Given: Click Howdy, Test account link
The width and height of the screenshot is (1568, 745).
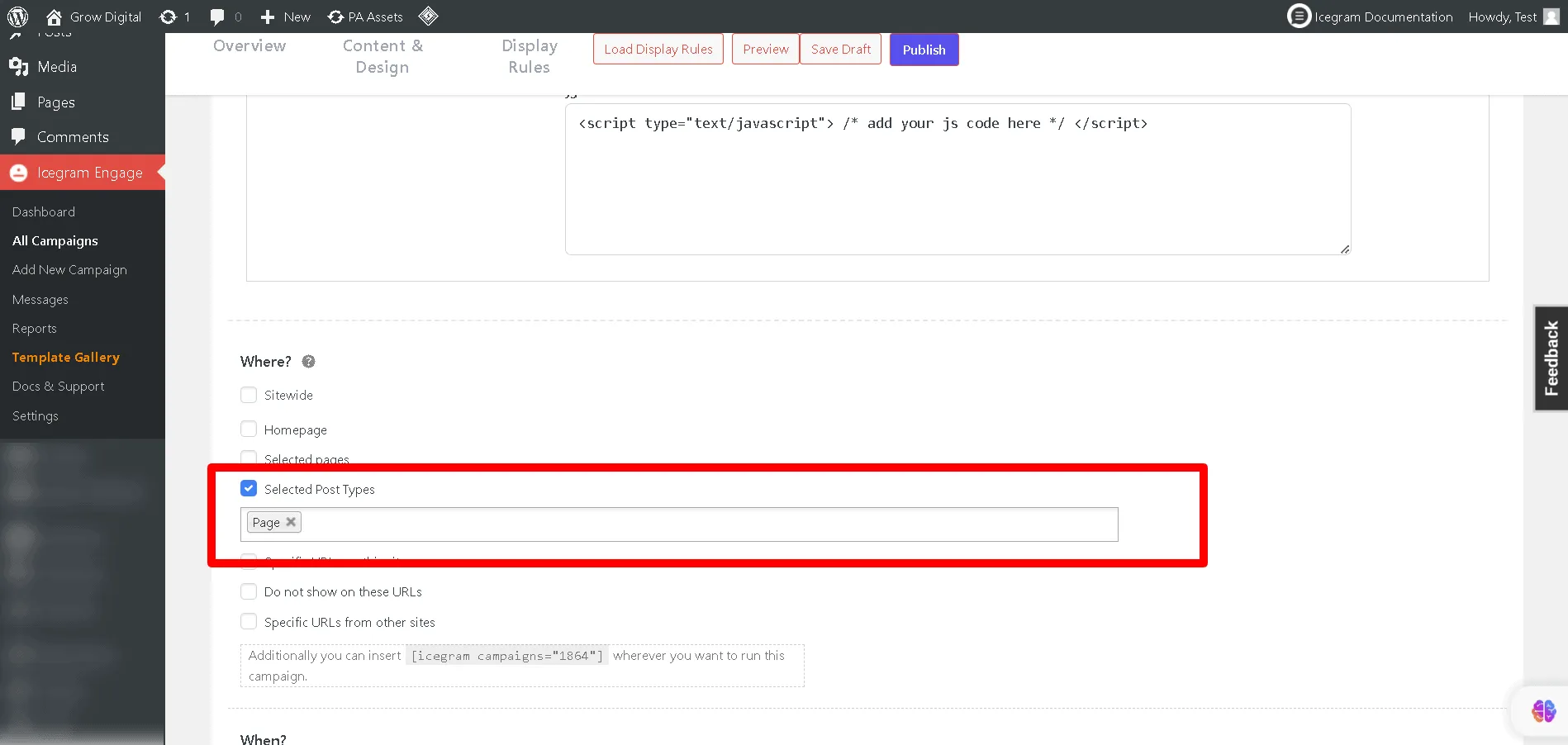Looking at the screenshot, I should tap(1503, 17).
